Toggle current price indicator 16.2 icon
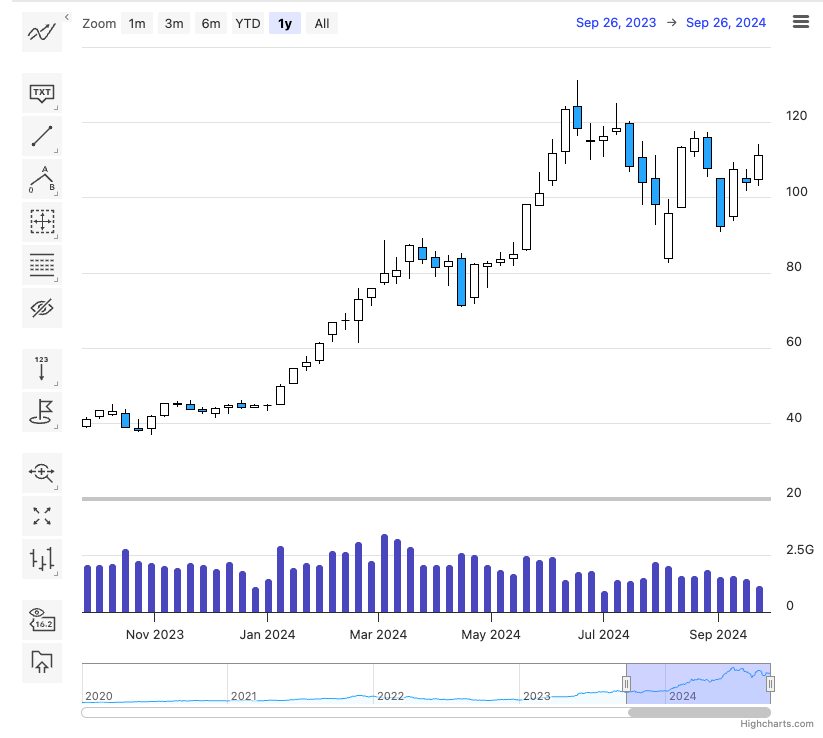823x738 pixels. [x=42, y=620]
